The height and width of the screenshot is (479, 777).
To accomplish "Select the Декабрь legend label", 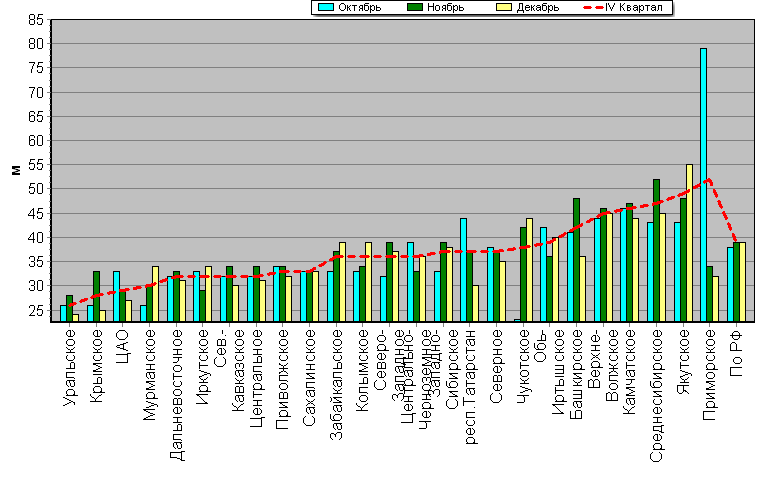I will point(538,7).
